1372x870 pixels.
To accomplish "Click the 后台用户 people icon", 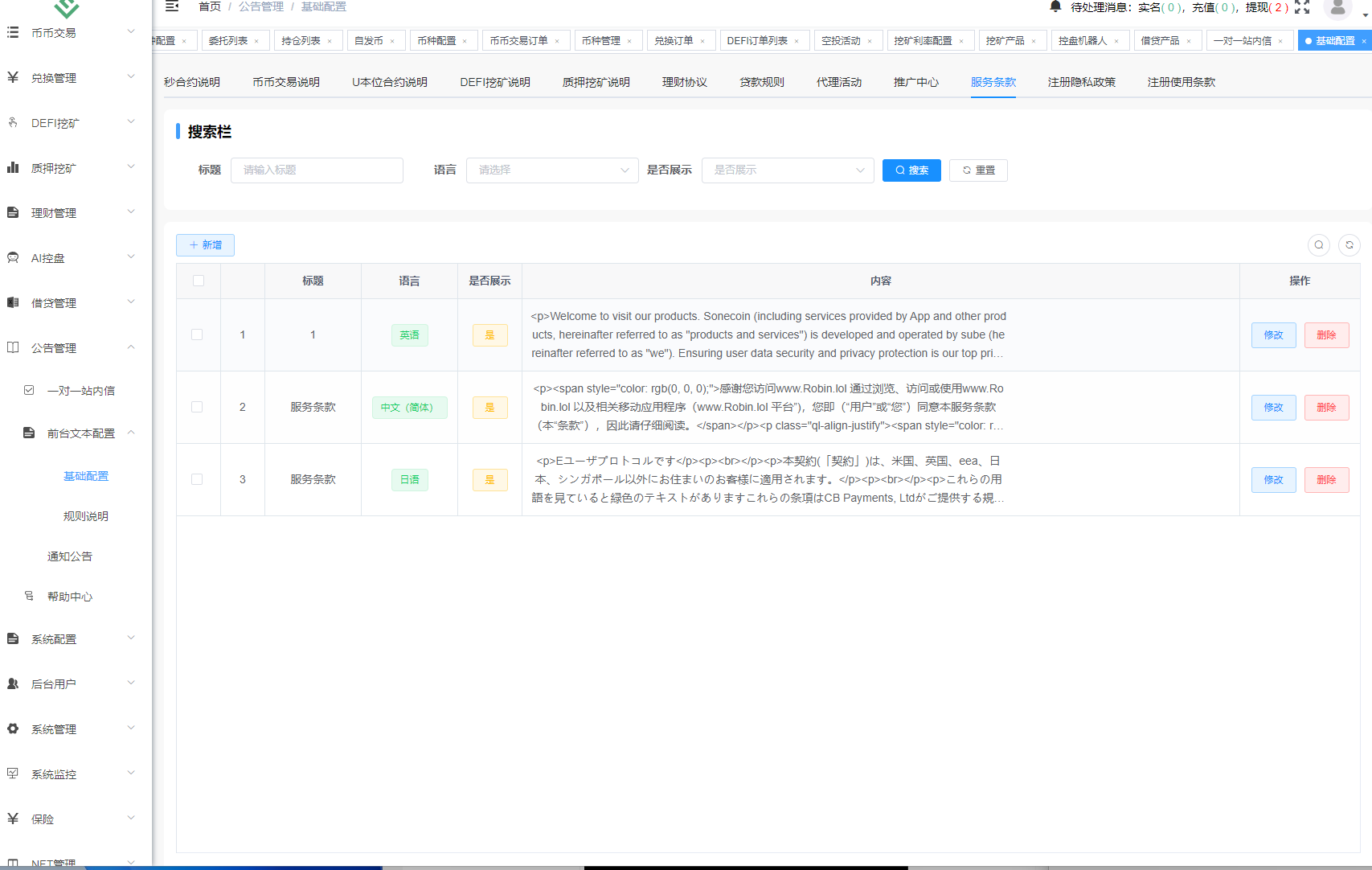I will point(13,683).
